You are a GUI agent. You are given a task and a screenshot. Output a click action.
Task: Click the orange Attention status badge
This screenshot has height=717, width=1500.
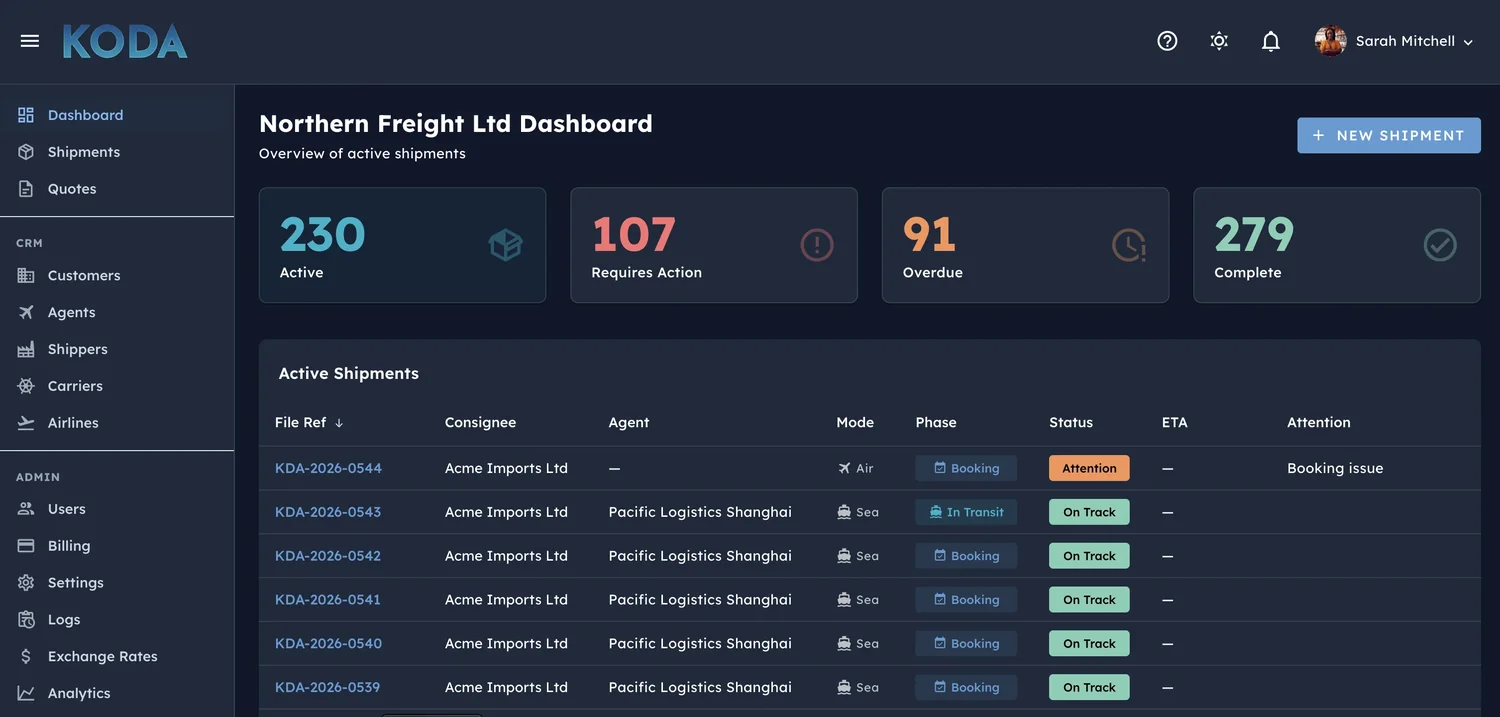pyautogui.click(x=1089, y=468)
